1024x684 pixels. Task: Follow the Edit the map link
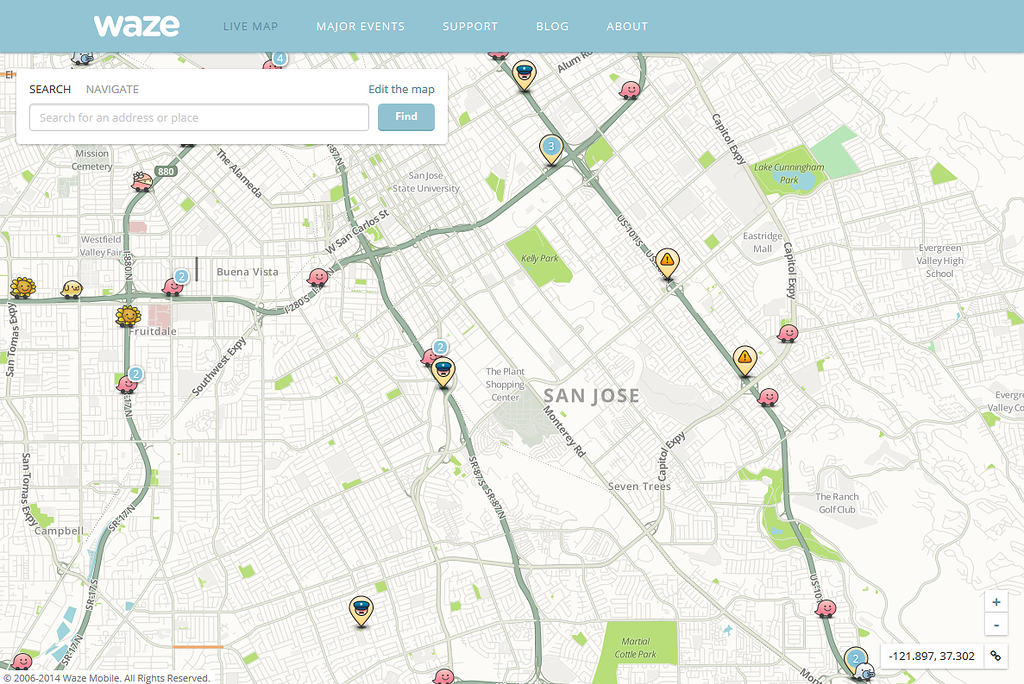pyautogui.click(x=401, y=89)
